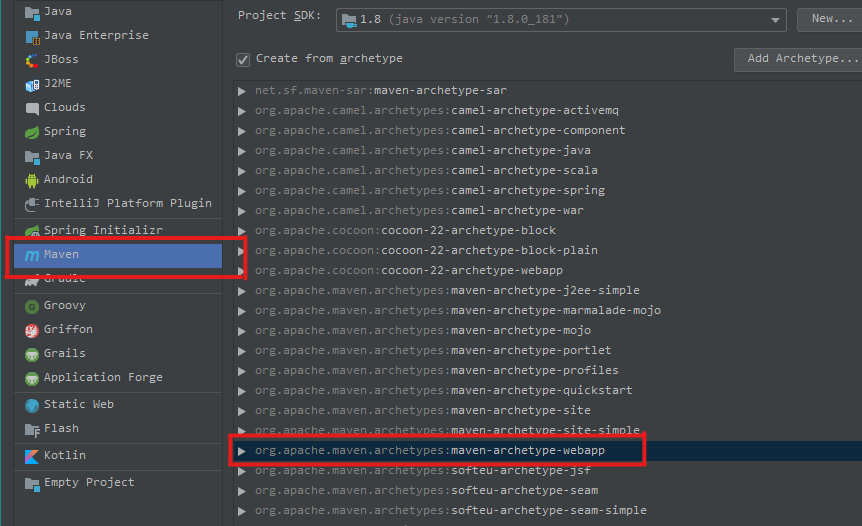The image size is (862, 526).
Task: Click the J2ME icon
Action: [x=32, y=85]
